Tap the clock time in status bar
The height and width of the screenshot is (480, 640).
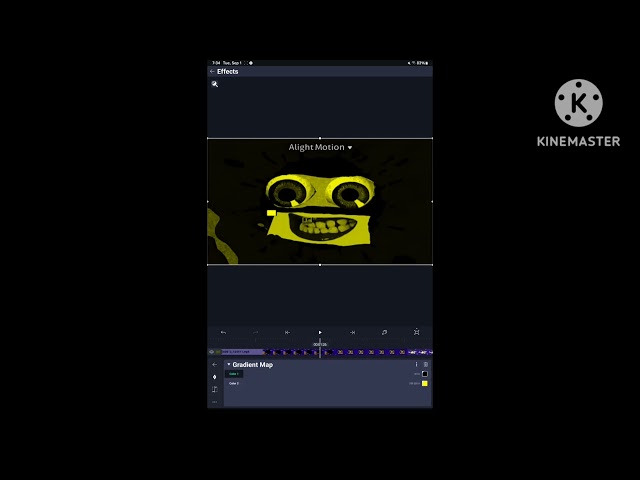pos(216,63)
